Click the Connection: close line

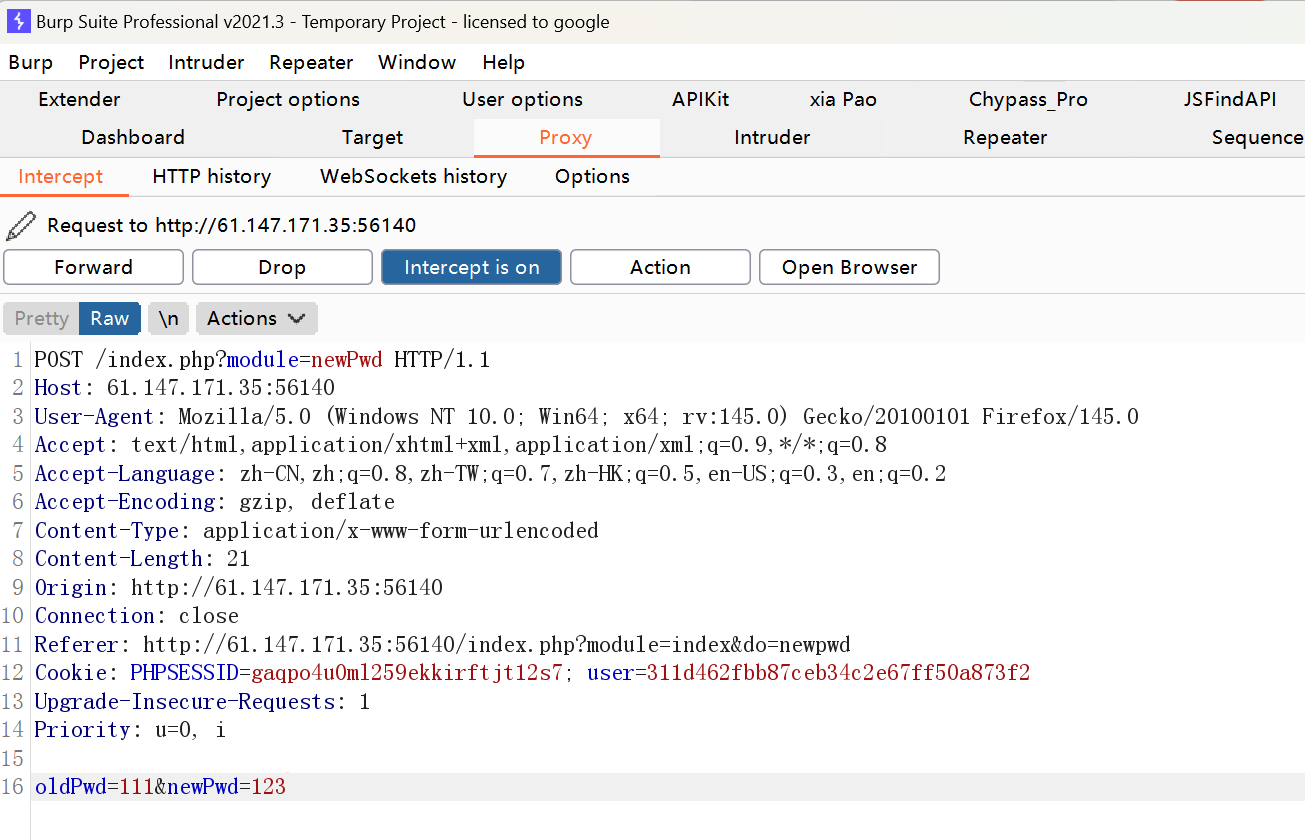136,616
